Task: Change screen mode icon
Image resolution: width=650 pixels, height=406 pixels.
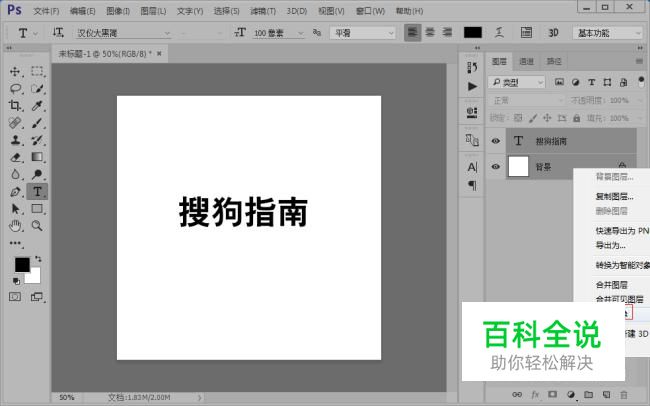Action: (x=37, y=297)
